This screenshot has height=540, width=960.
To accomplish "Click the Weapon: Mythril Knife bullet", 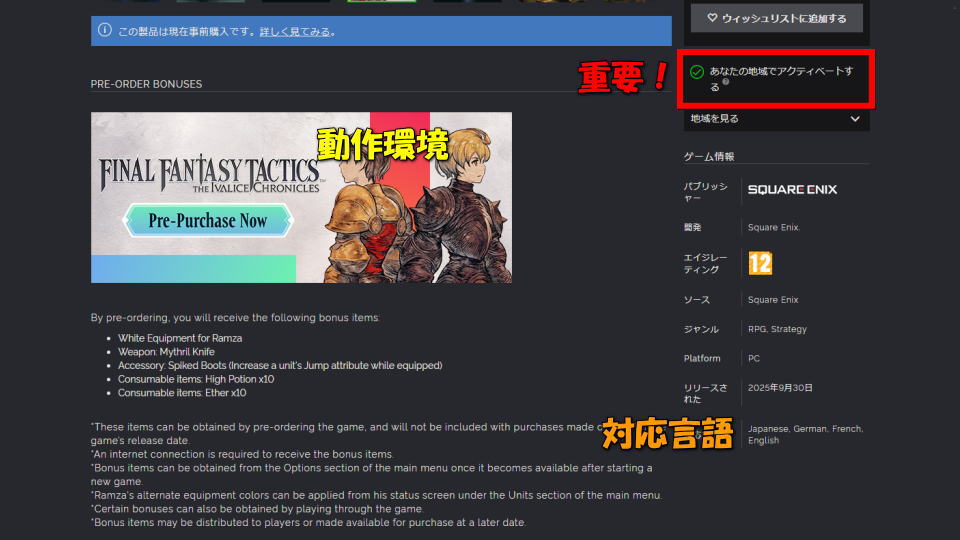I will point(166,351).
